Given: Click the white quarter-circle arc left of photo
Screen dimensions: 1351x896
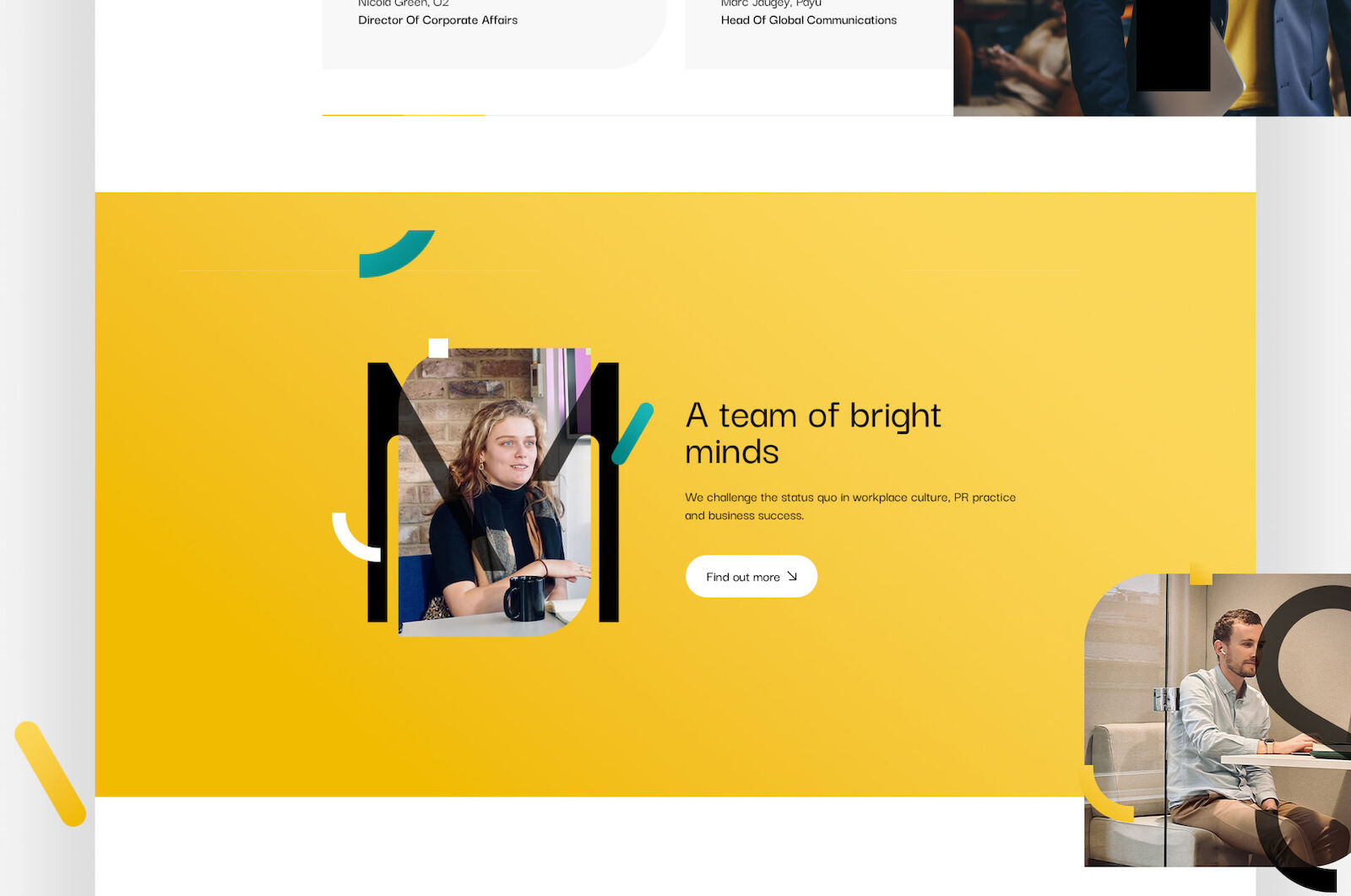Looking at the screenshot, I should 355,537.
